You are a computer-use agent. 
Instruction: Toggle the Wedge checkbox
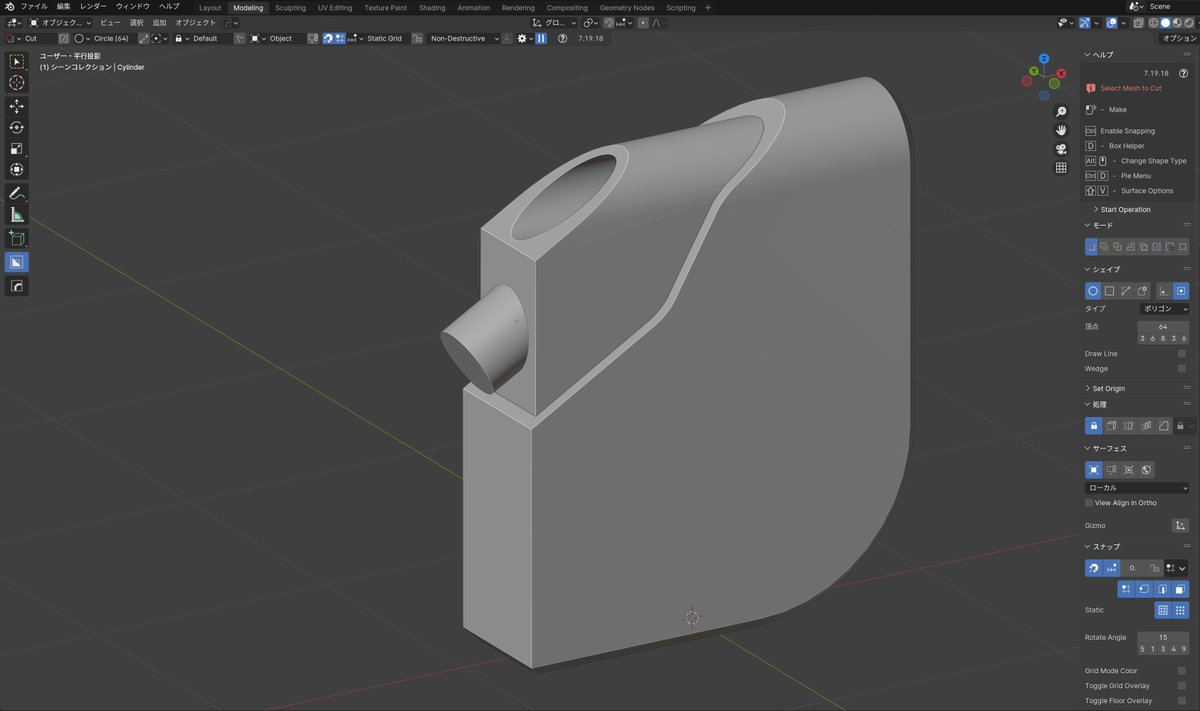click(1182, 369)
